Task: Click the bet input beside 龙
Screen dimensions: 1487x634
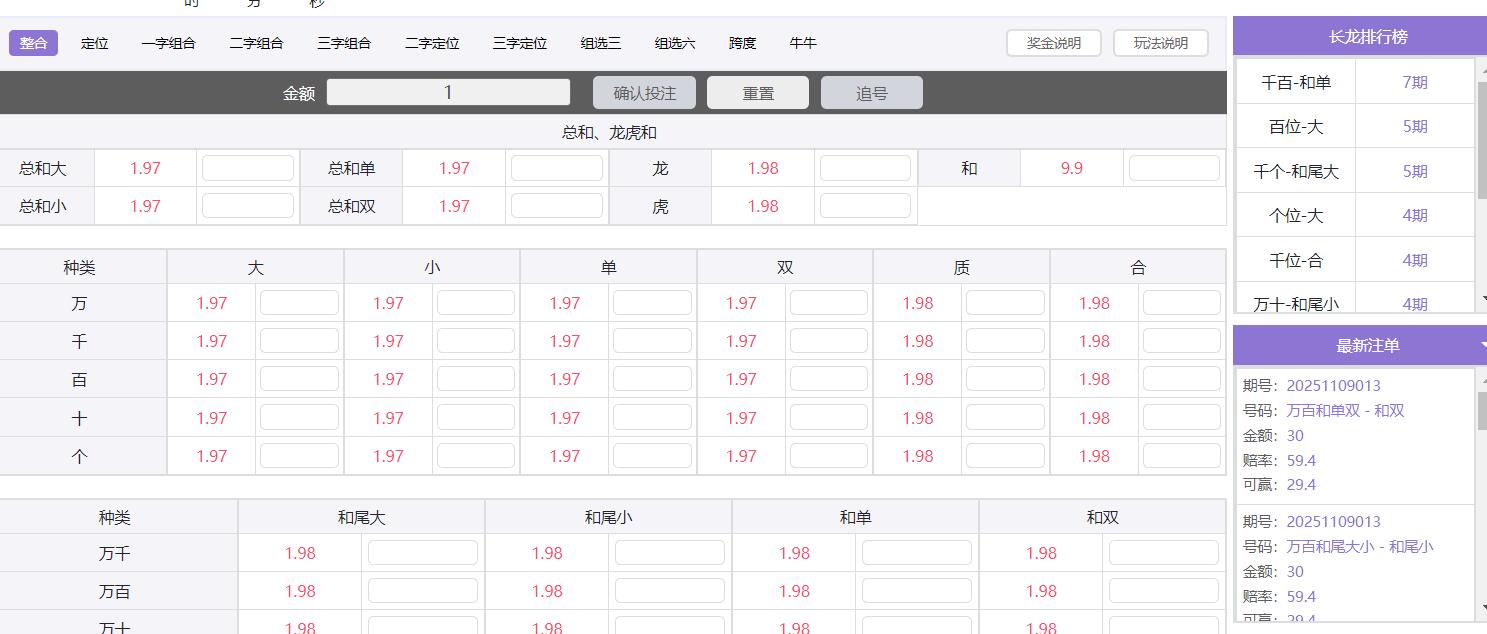Action: coord(864,167)
